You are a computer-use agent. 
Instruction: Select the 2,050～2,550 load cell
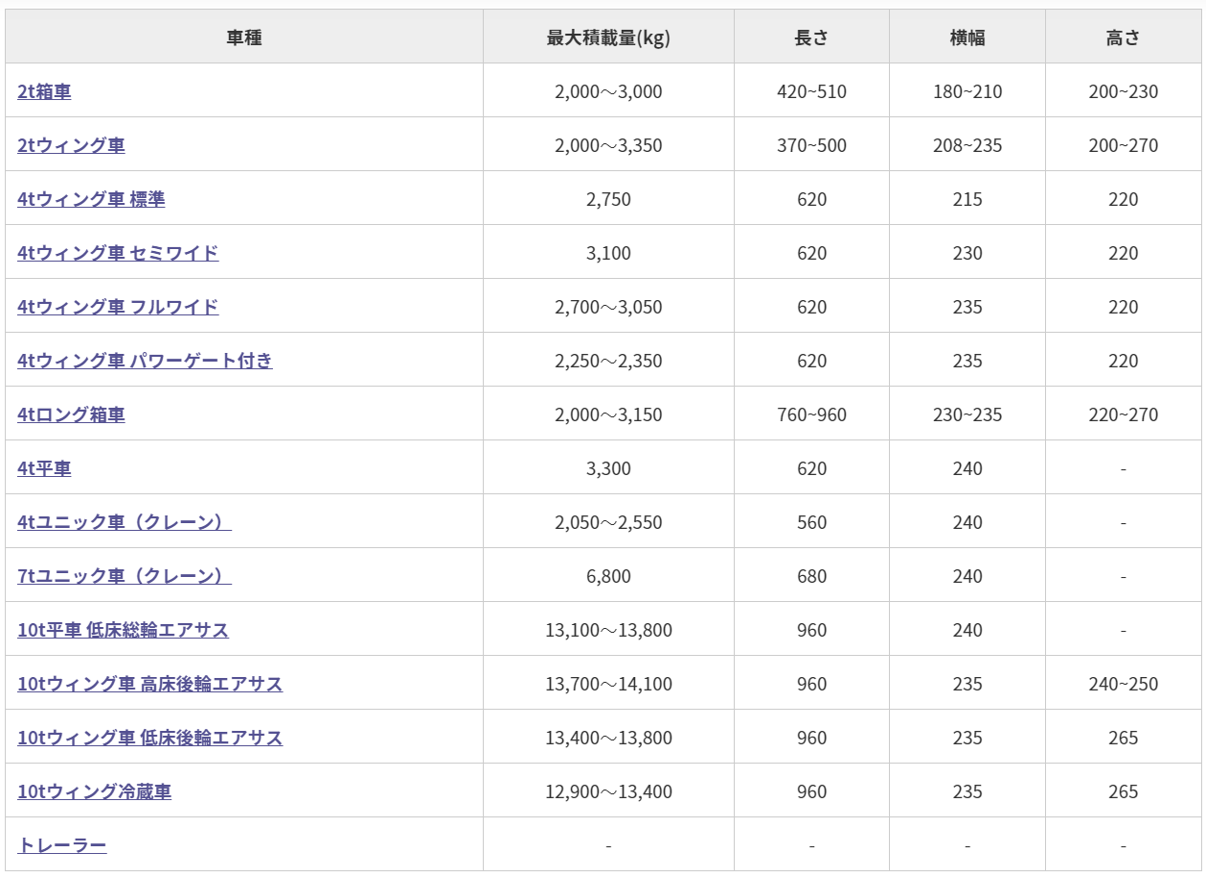608,523
